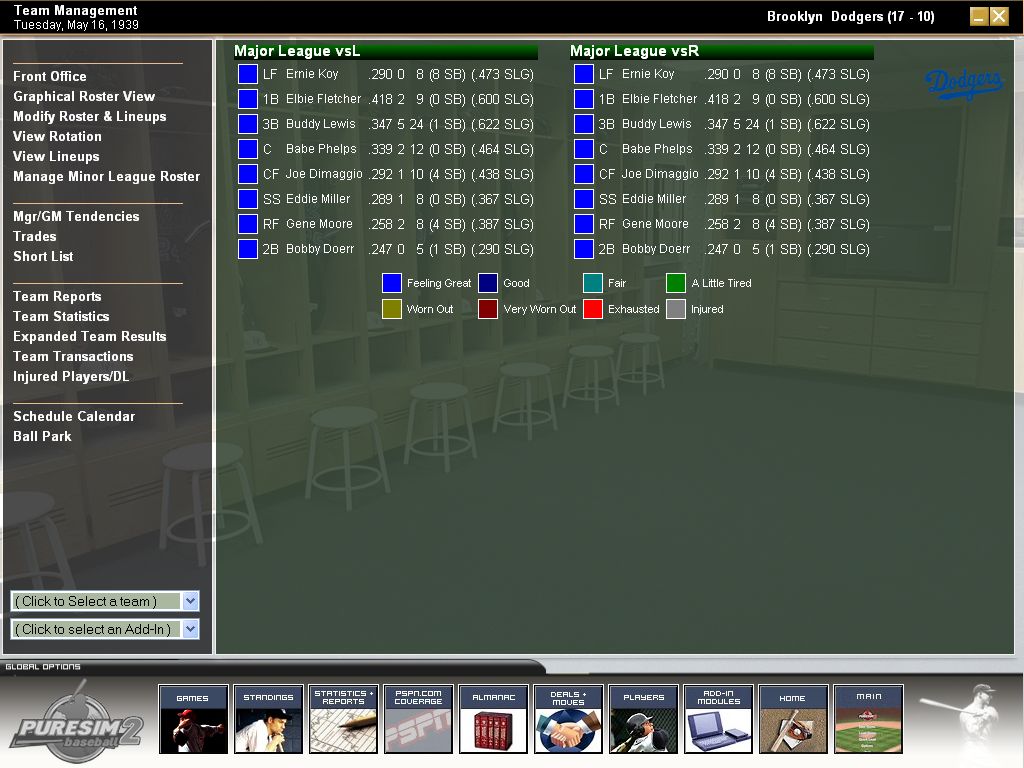Click the Exhausted legend swatch
The image size is (1024, 768).
tap(593, 309)
